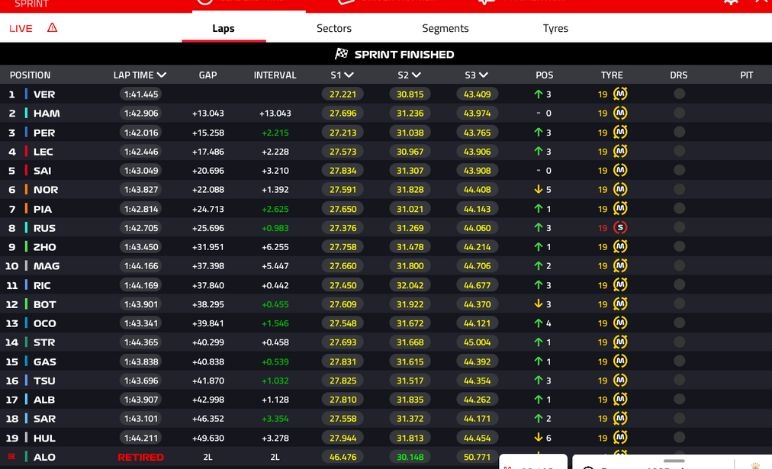Expand the Lap Time column dropdown
The width and height of the screenshot is (772, 469).
[x=161, y=75]
